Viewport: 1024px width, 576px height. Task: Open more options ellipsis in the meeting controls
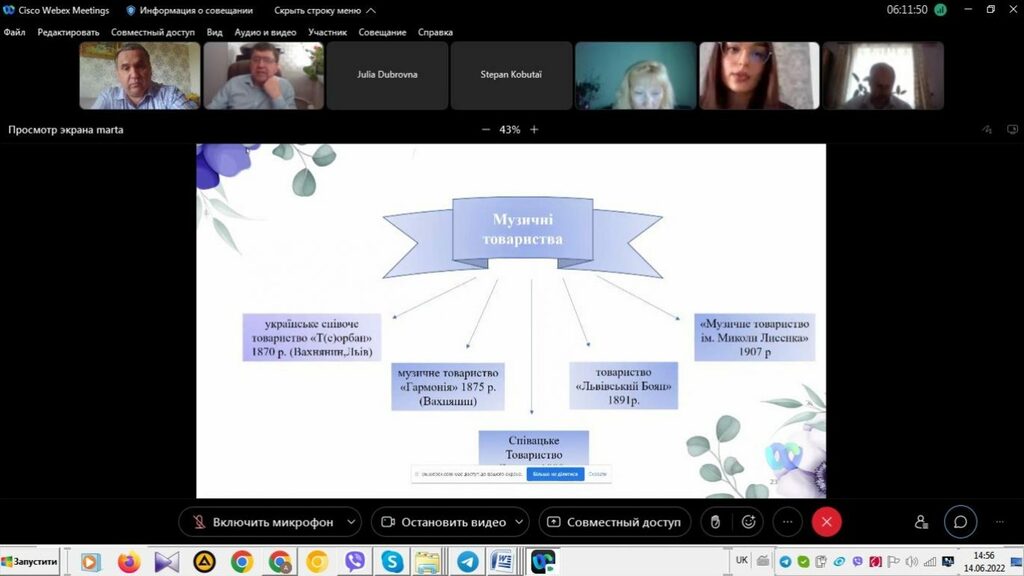[787, 522]
